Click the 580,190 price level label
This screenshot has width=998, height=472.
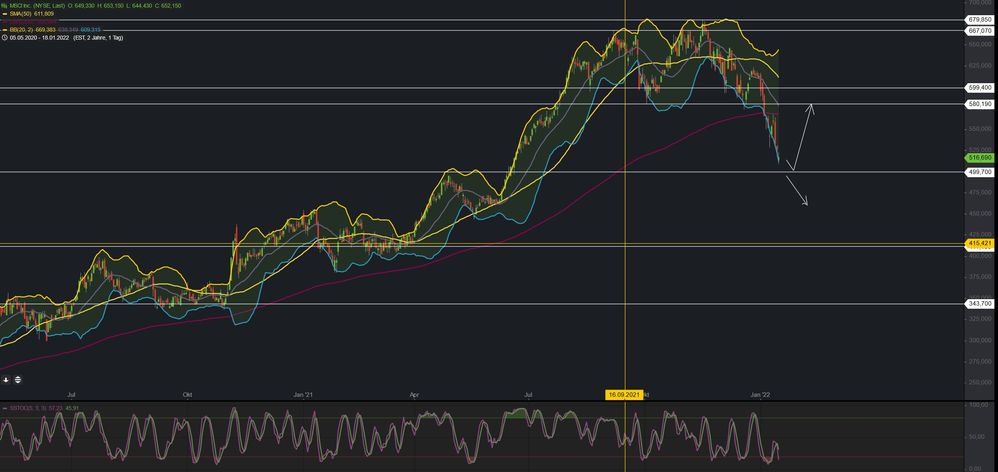[x=979, y=104]
